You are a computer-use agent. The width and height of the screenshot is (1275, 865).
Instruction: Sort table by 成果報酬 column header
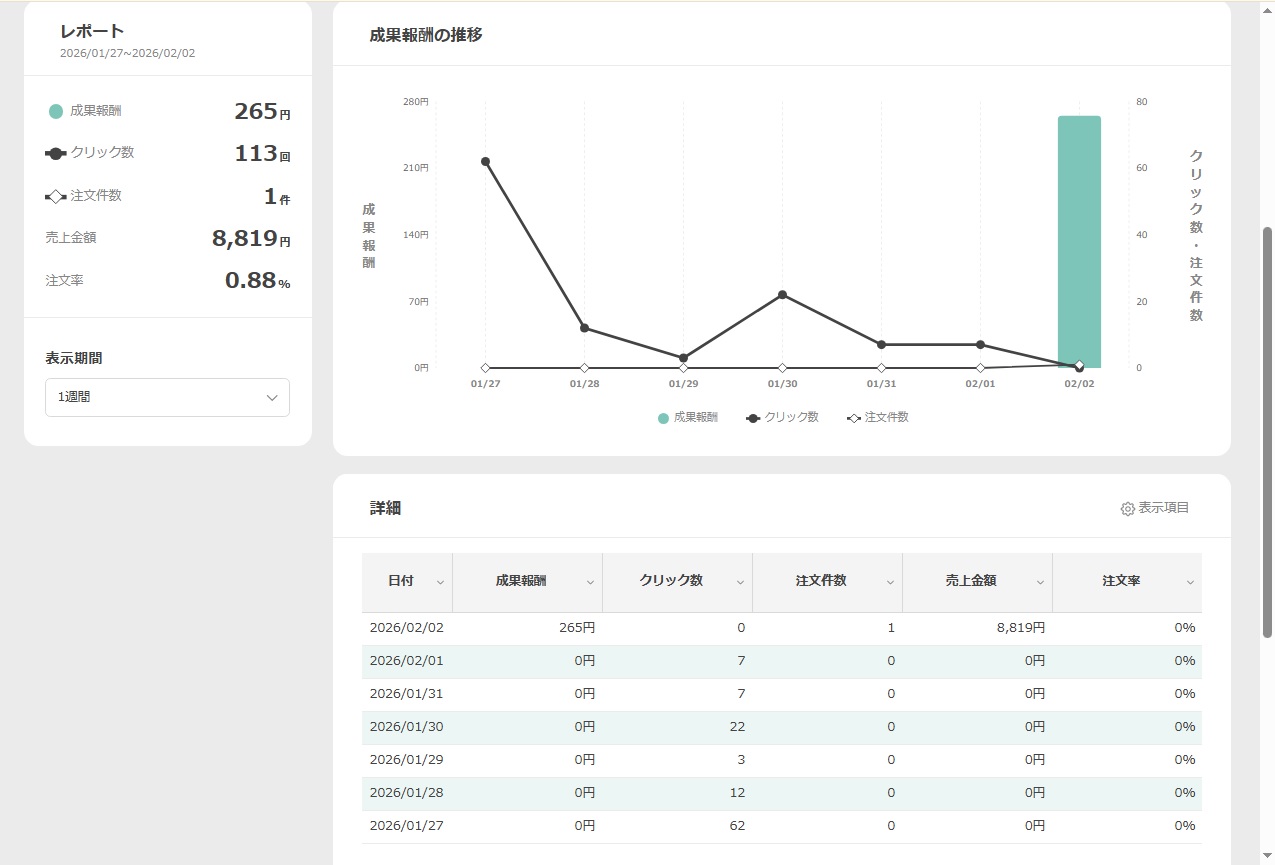[x=527, y=582]
